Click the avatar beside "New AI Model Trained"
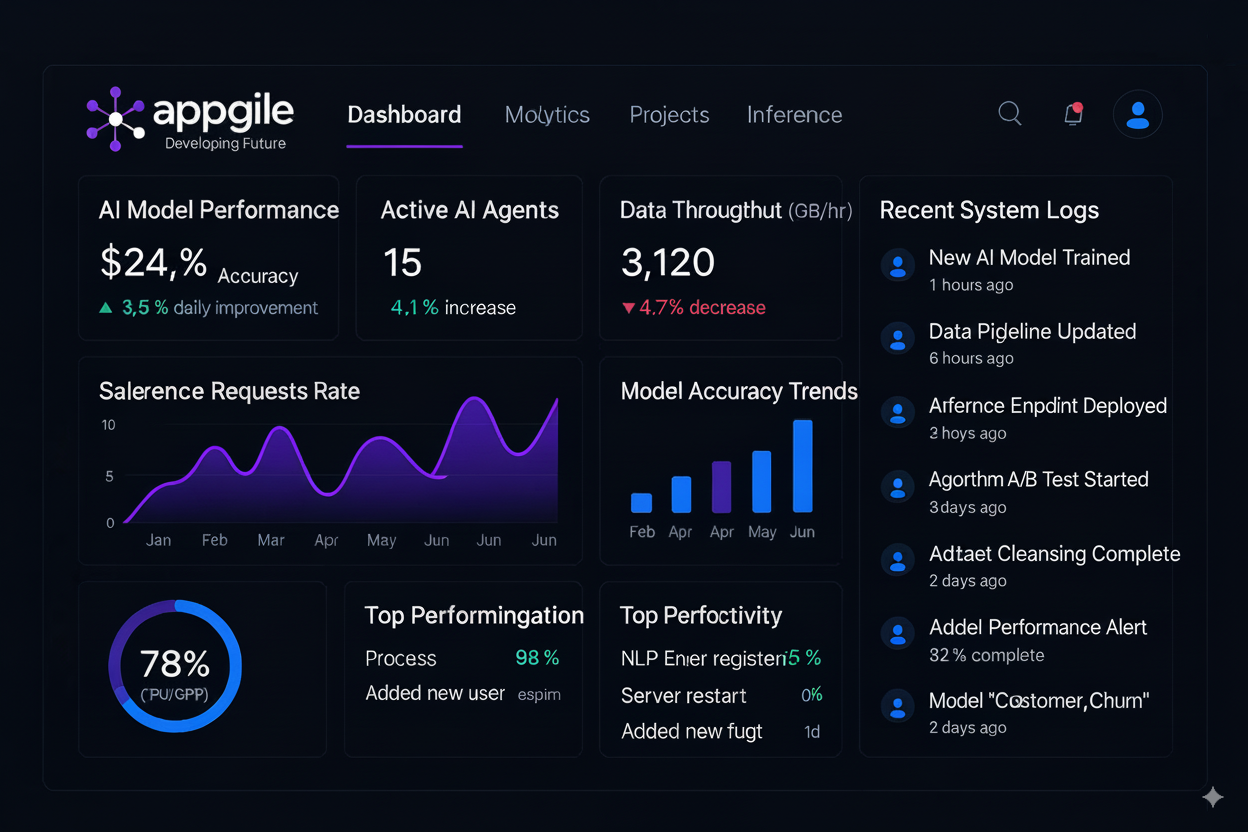This screenshot has height=832, width=1248. point(898,265)
